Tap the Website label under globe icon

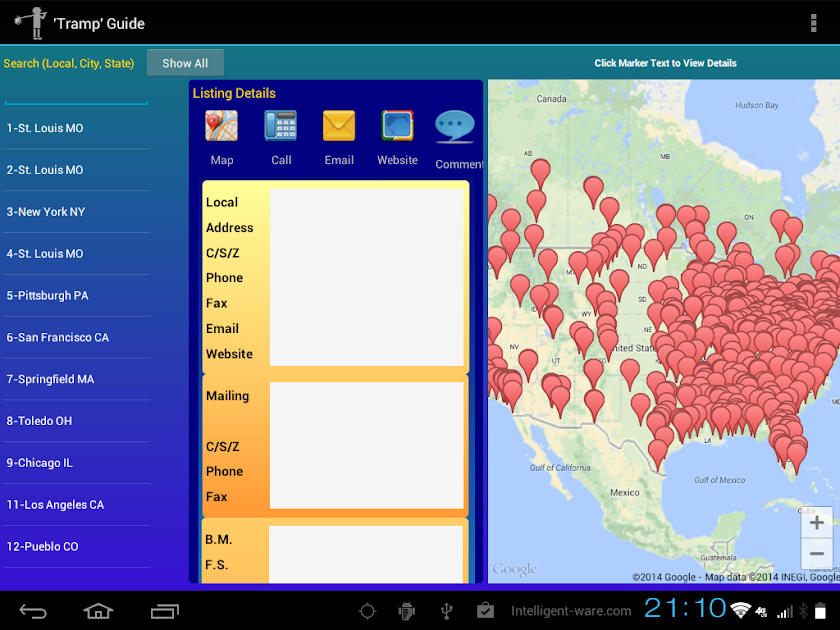click(398, 160)
